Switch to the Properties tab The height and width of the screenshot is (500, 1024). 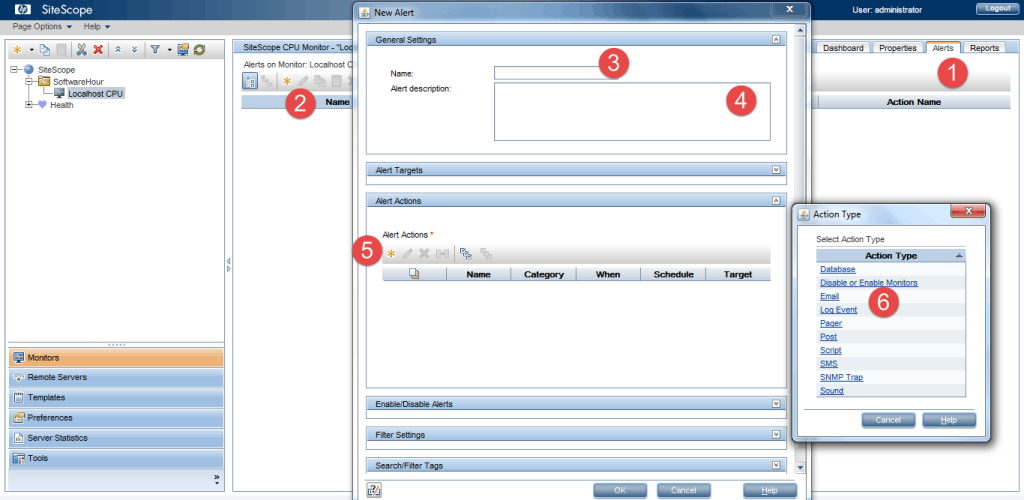point(897,48)
